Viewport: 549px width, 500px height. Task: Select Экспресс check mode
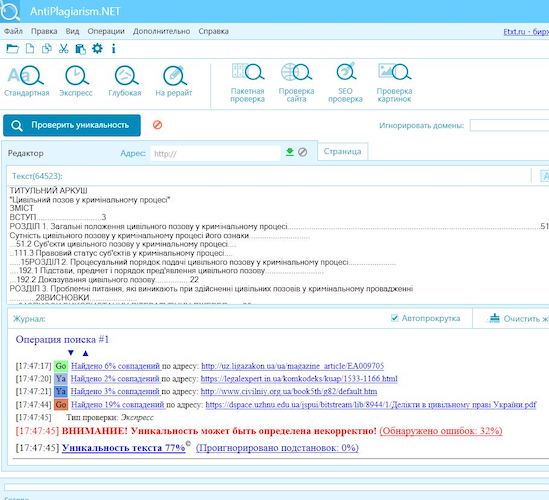pos(76,81)
